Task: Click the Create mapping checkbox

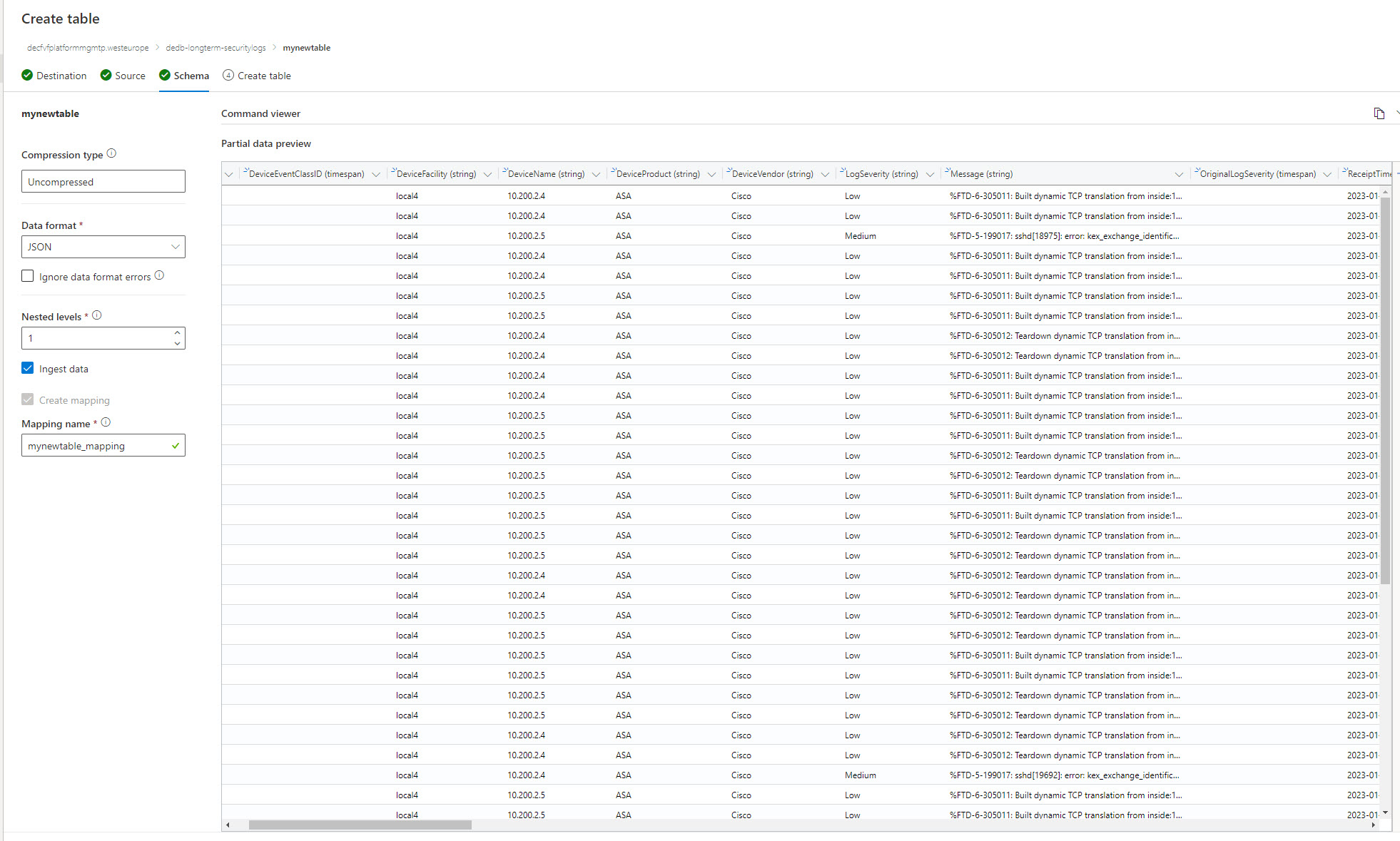Action: (x=27, y=399)
